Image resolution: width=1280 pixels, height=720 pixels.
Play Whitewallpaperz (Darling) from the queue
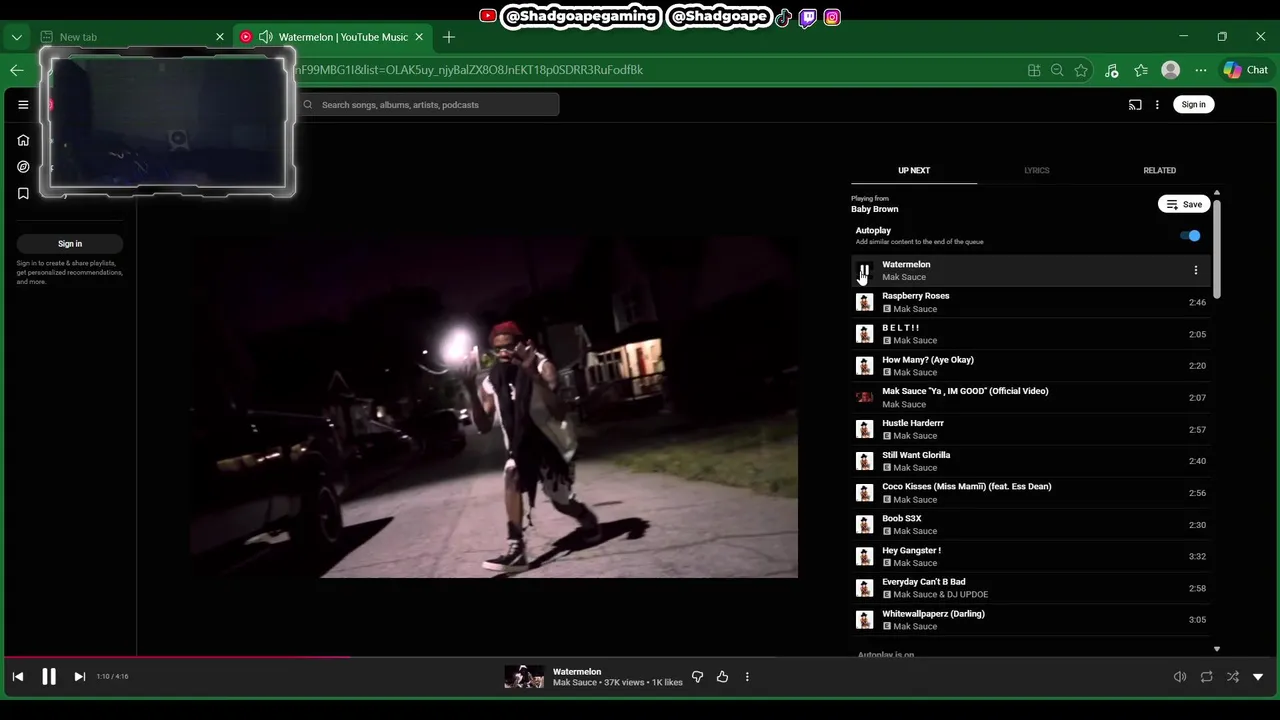tap(1030, 620)
